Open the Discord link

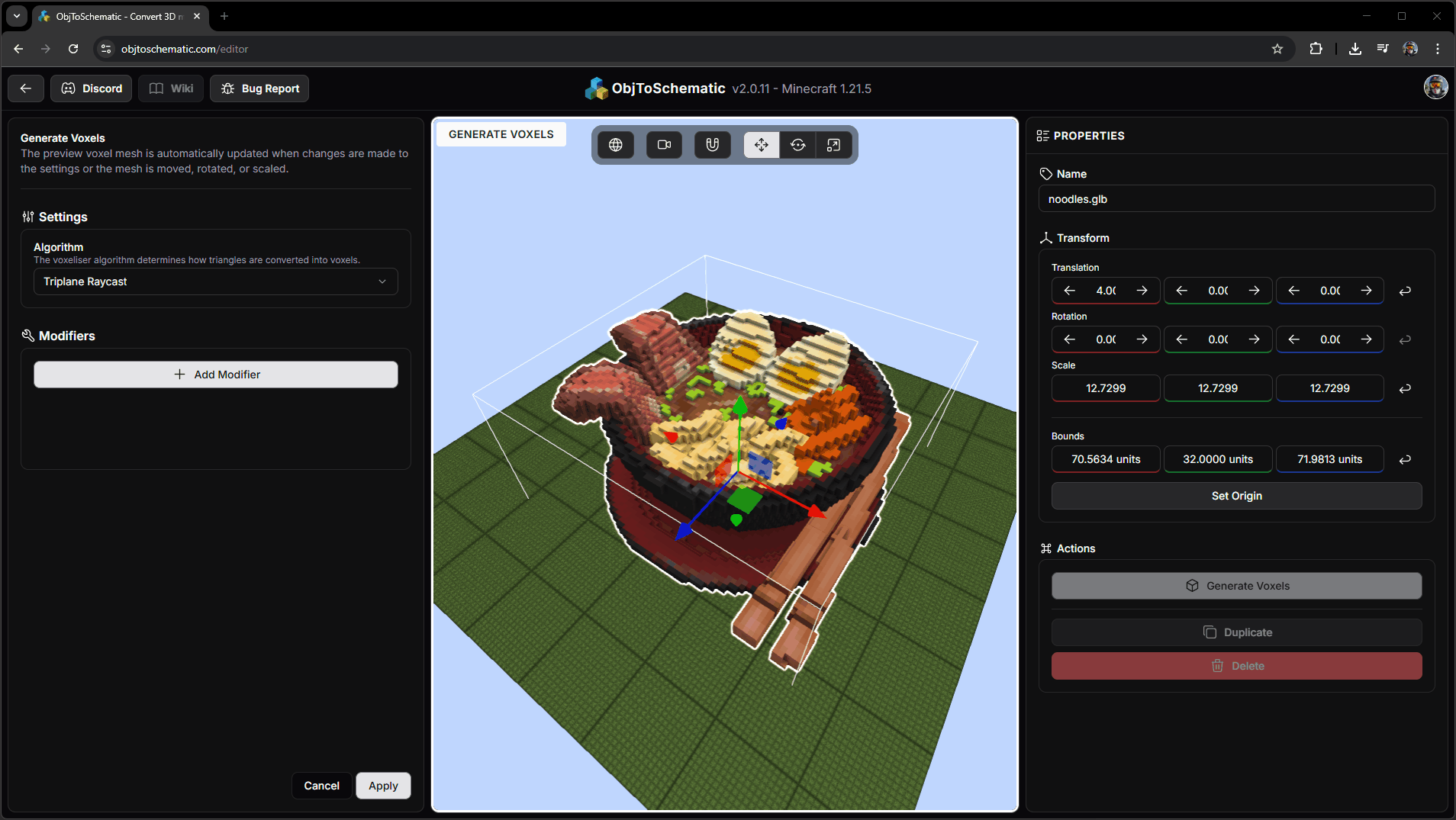[92, 88]
